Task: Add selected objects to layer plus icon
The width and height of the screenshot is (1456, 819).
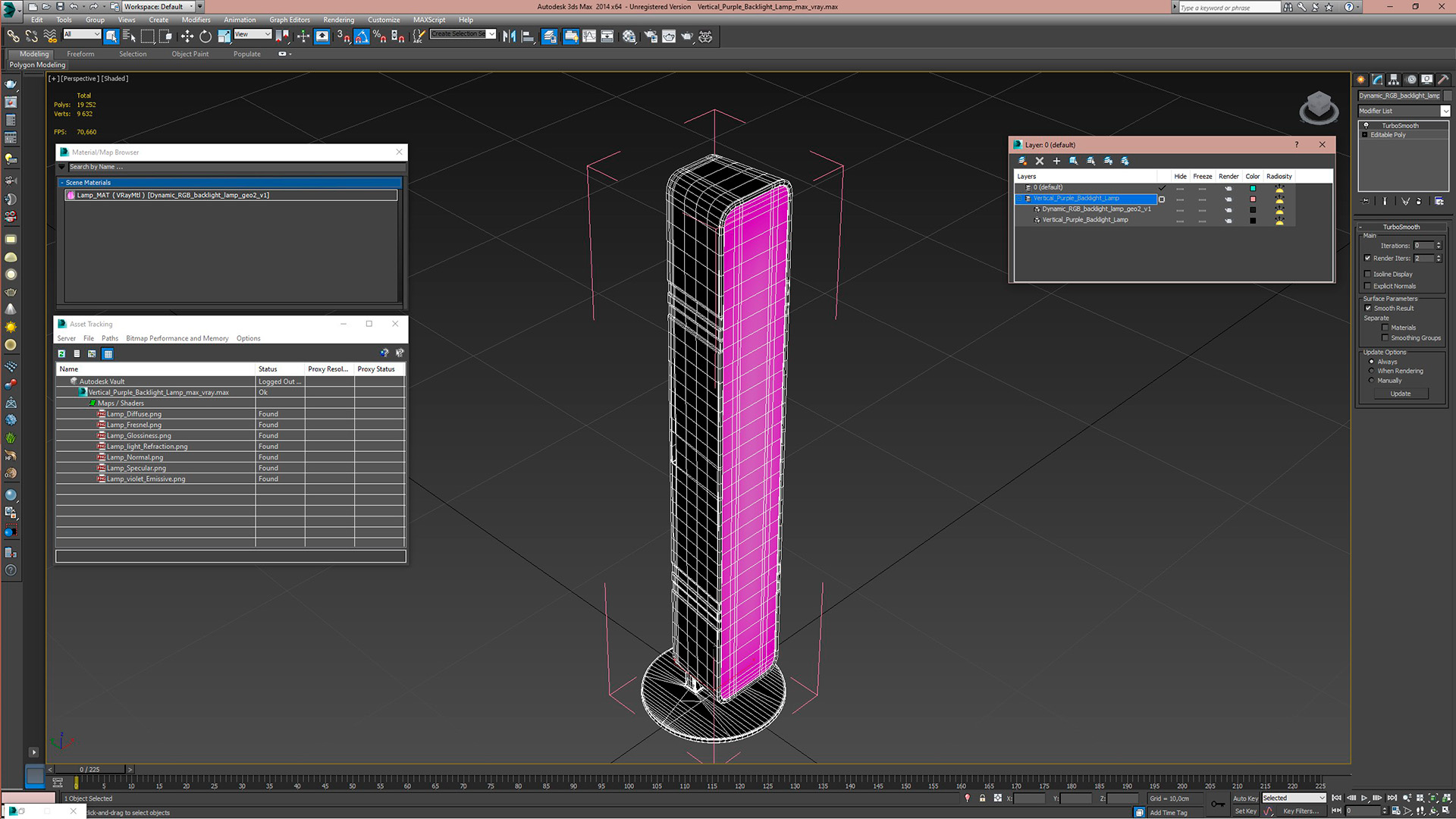Action: point(1056,161)
